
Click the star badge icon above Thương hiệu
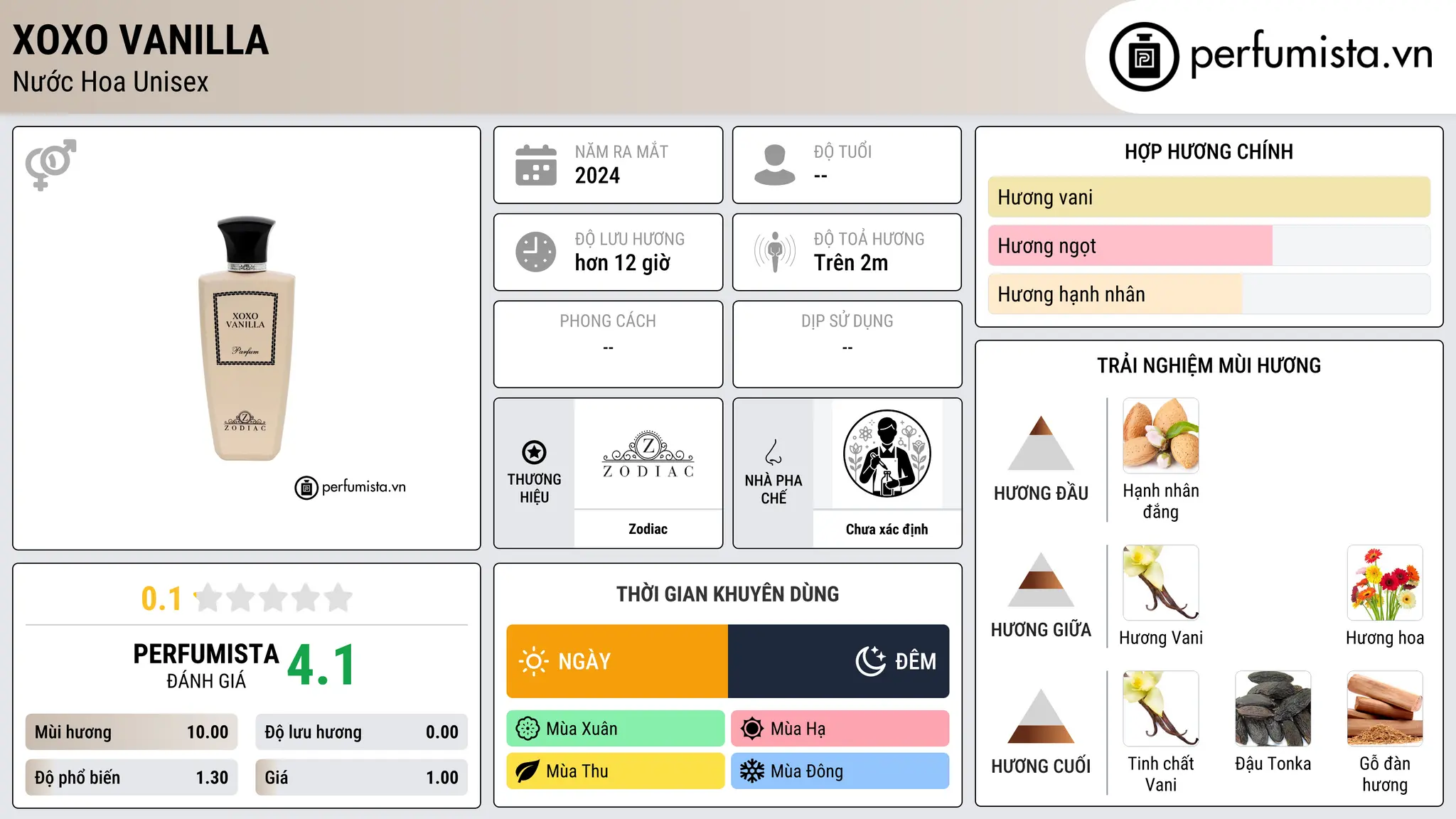coord(534,452)
